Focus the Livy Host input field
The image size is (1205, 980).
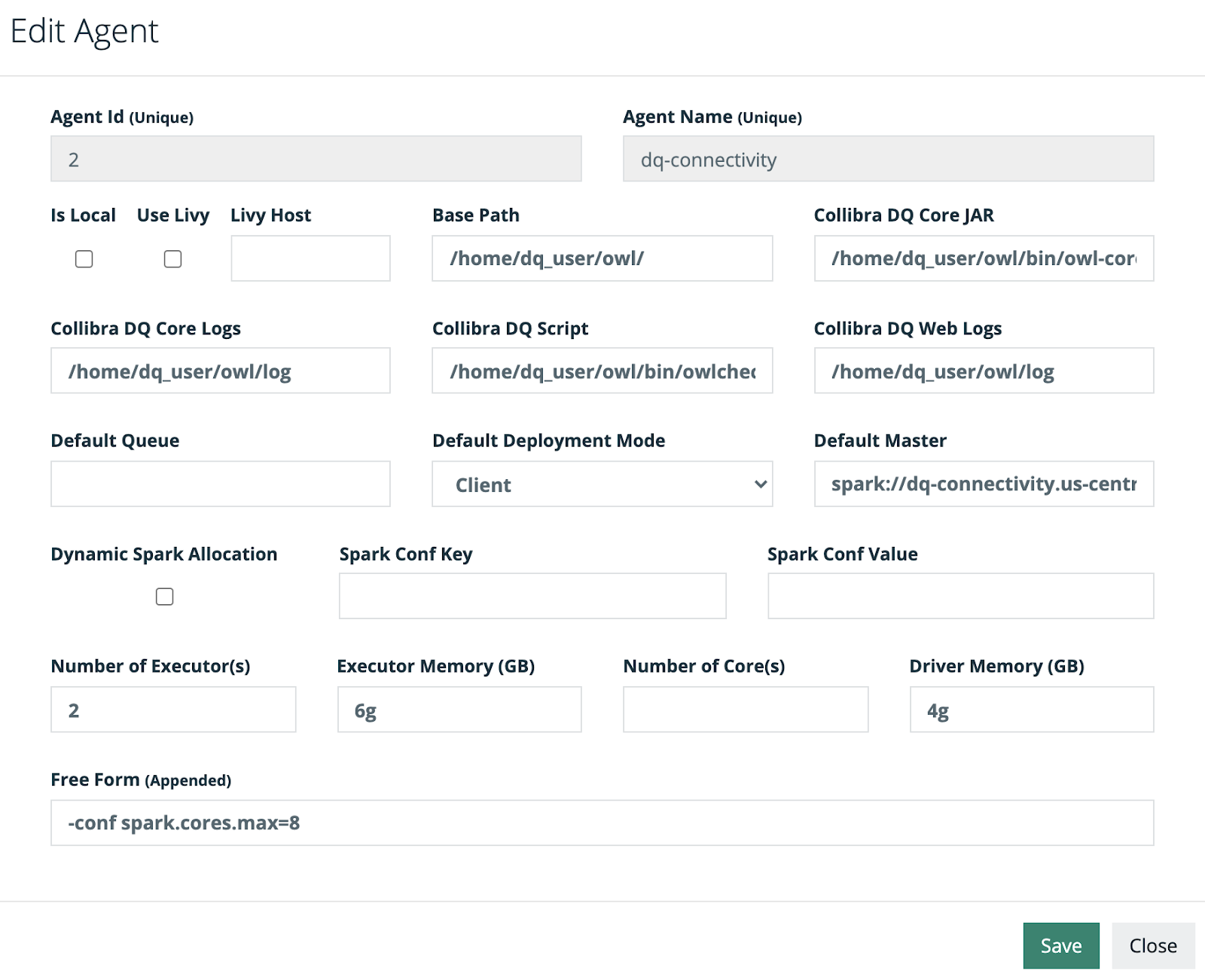pos(310,258)
